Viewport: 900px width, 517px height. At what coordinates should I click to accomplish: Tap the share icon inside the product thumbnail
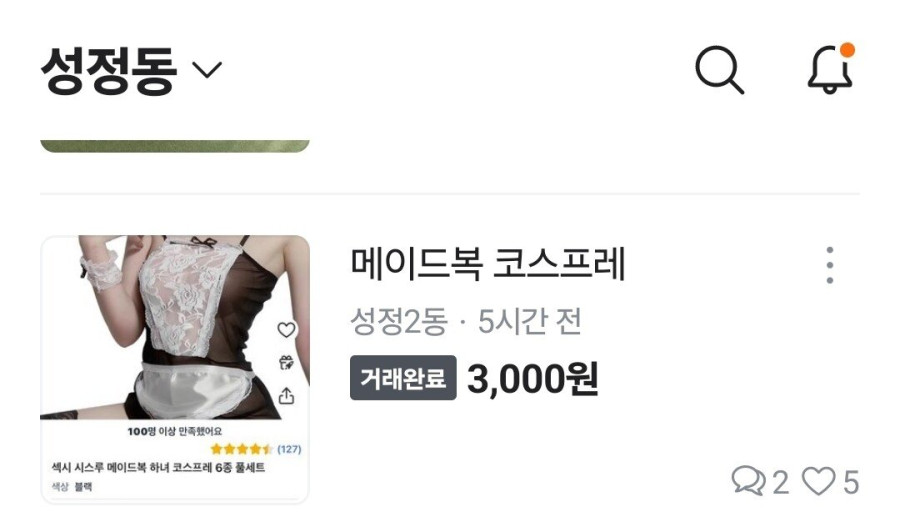[286, 395]
